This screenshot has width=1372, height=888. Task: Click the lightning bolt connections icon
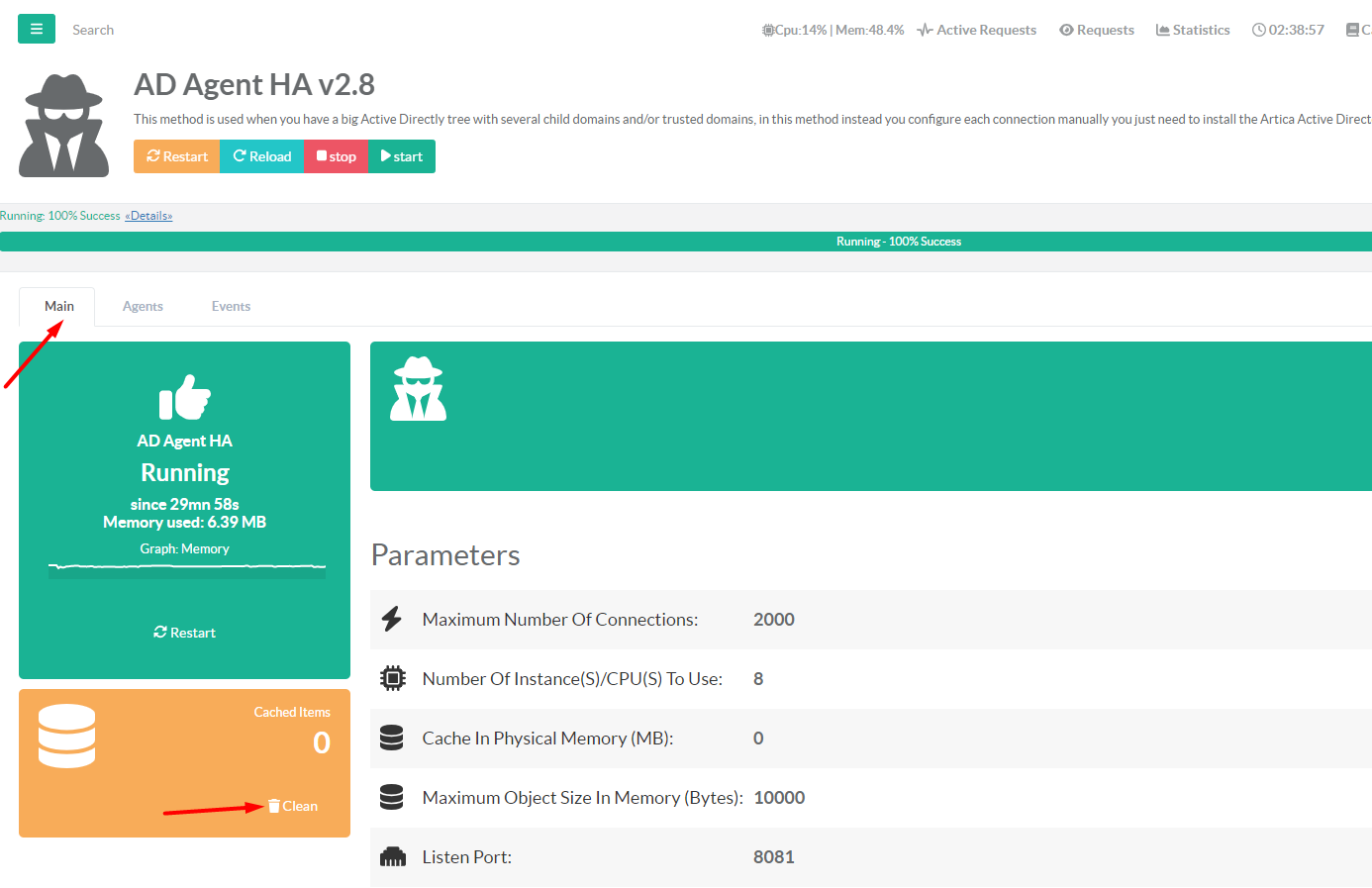pos(392,620)
